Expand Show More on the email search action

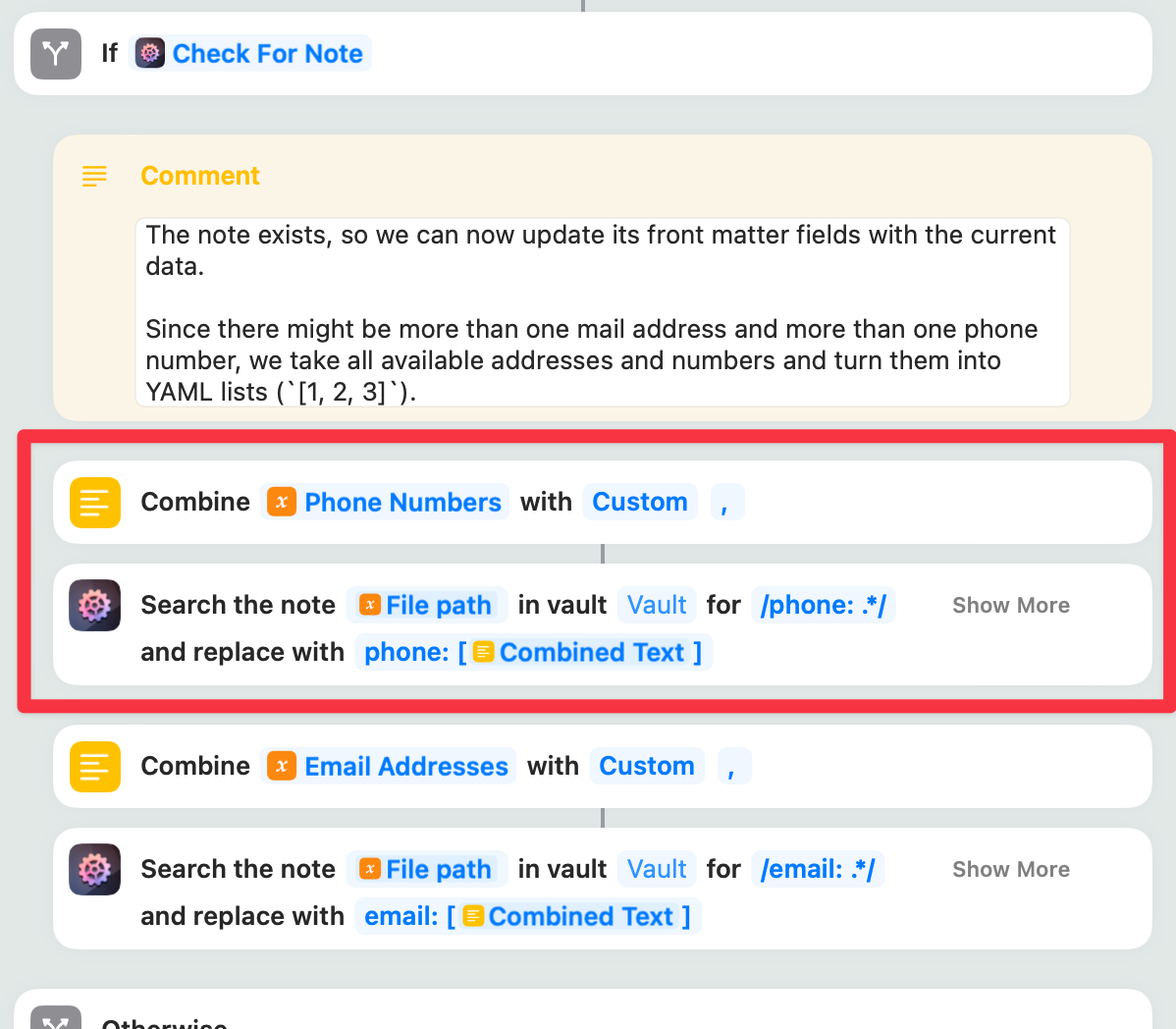point(1011,870)
